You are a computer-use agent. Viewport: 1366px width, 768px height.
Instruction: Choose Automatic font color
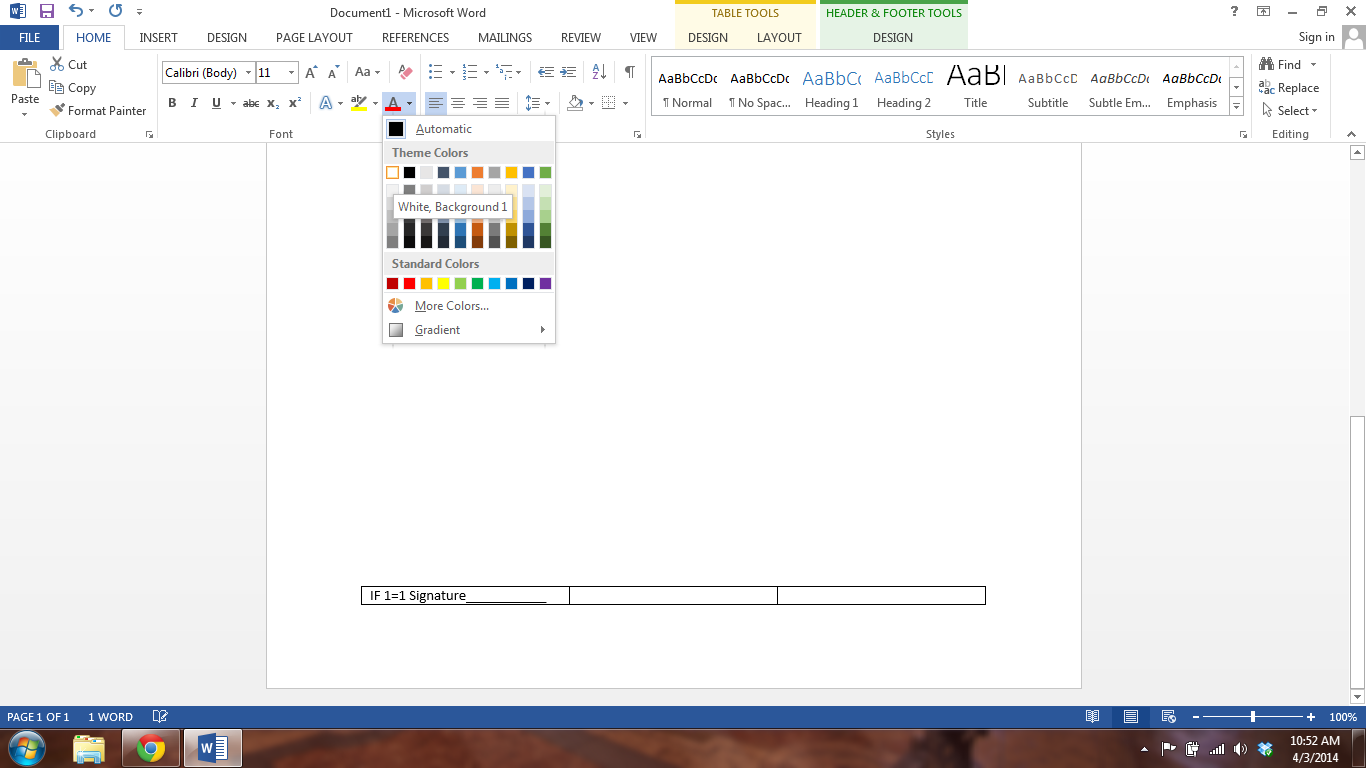coord(469,129)
